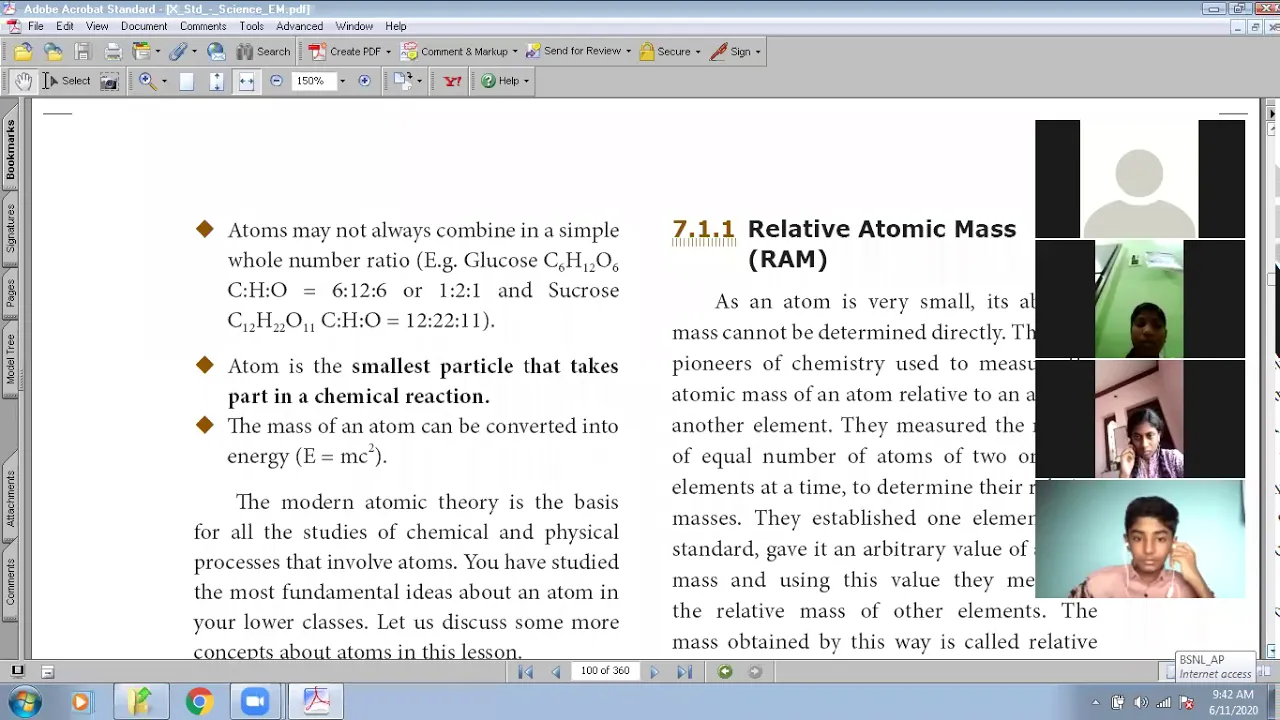The image size is (1280, 720).
Task: Open the Comments menu
Action: 203,26
